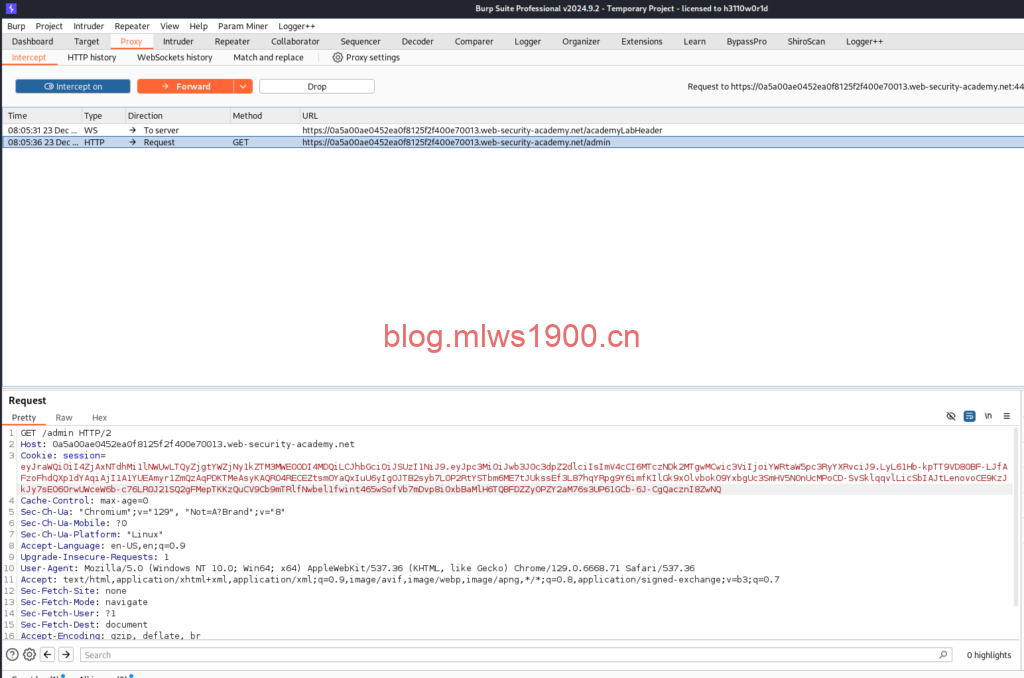Image resolution: width=1024 pixels, height=678 pixels.
Task: Click the 0 highlights label
Action: click(989, 654)
